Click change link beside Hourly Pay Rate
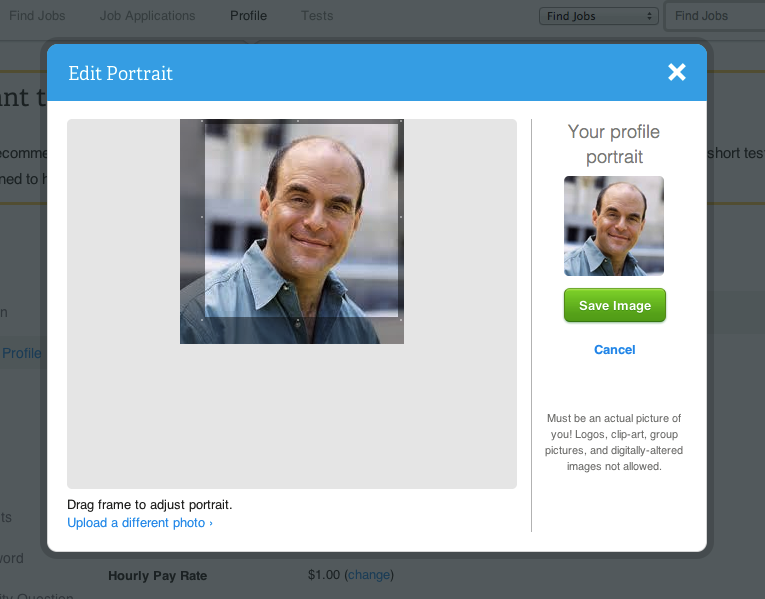Image resolution: width=765 pixels, height=599 pixels. [369, 575]
